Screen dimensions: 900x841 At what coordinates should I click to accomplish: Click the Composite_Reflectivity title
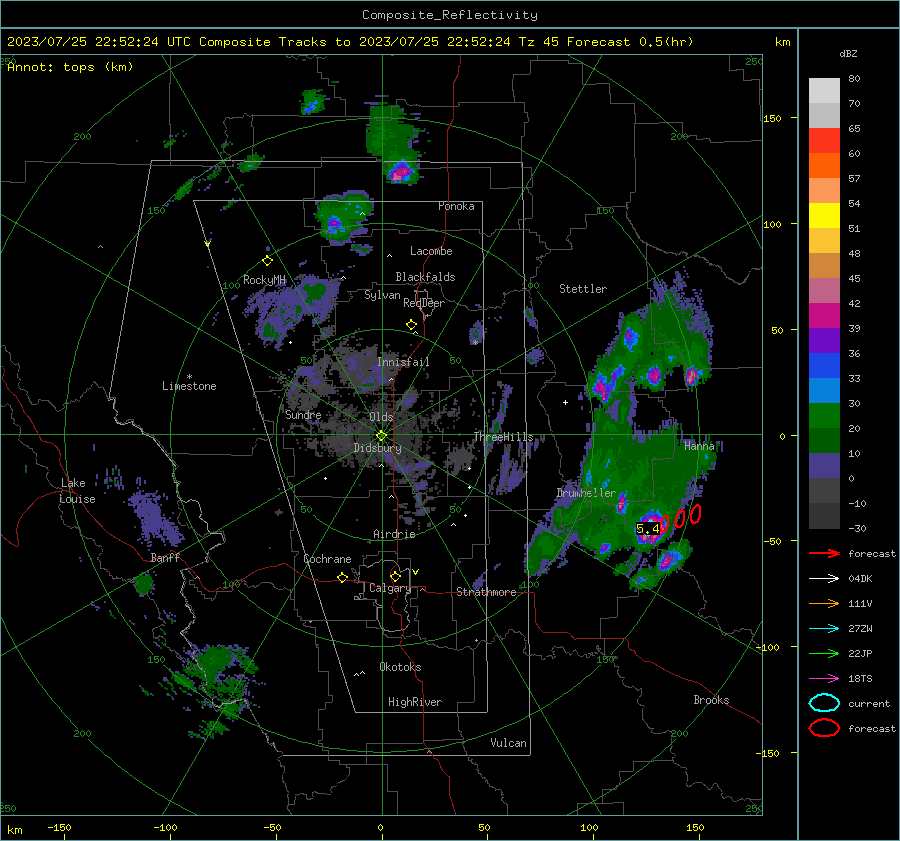coord(450,15)
